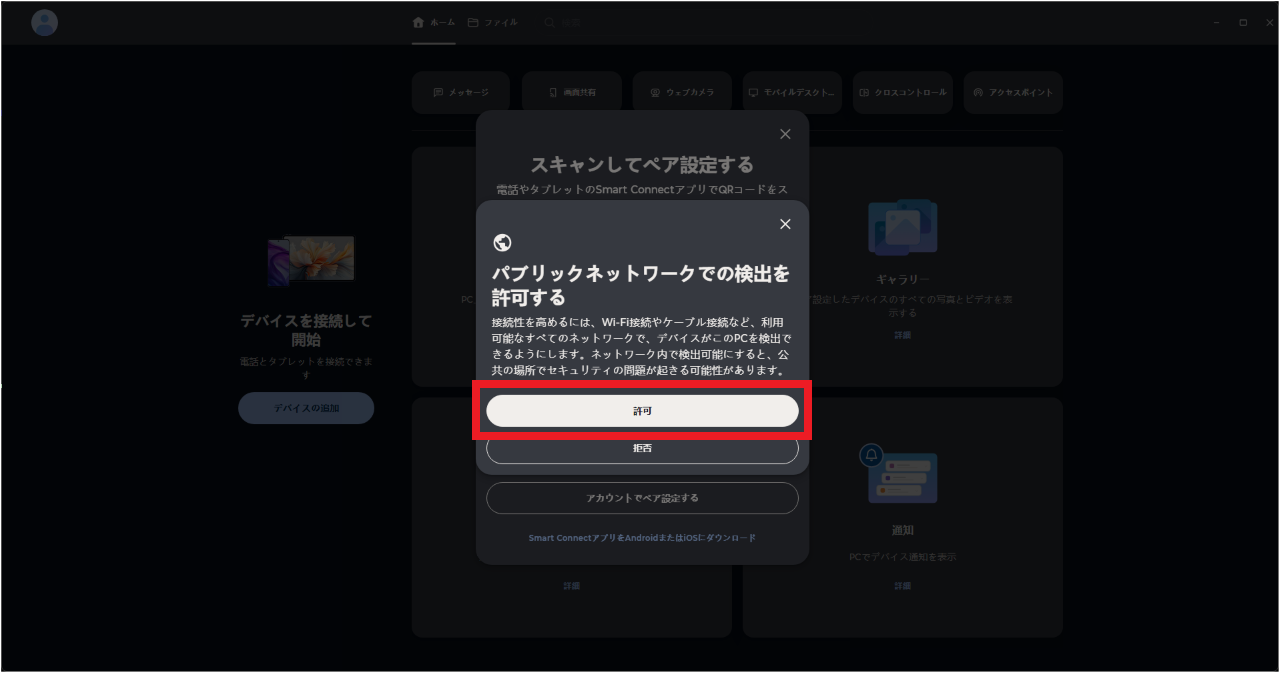Click デバイスの追加 to add a device
This screenshot has height=673, width=1280.
(306, 408)
